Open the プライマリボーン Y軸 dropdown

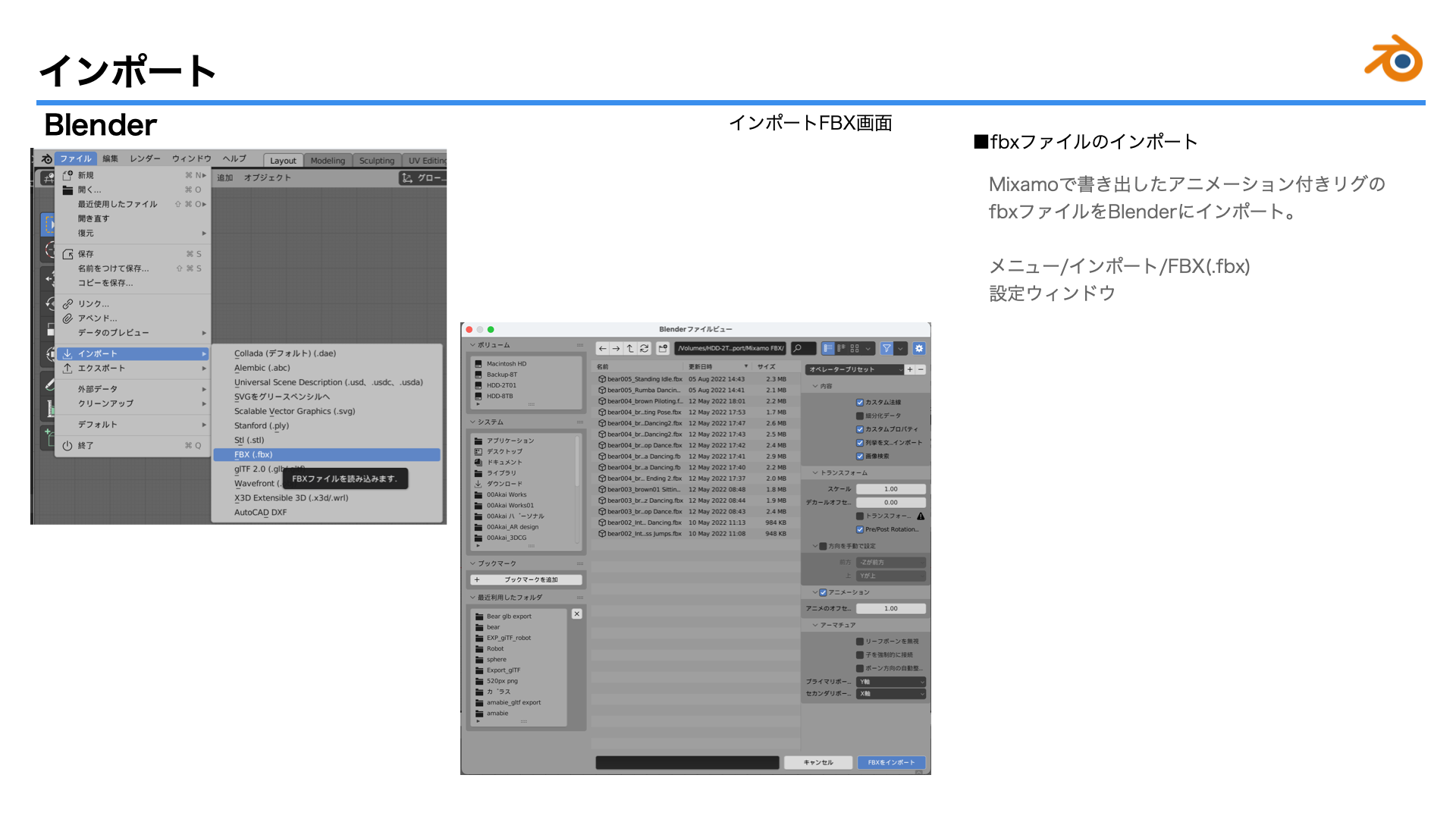[x=891, y=682]
